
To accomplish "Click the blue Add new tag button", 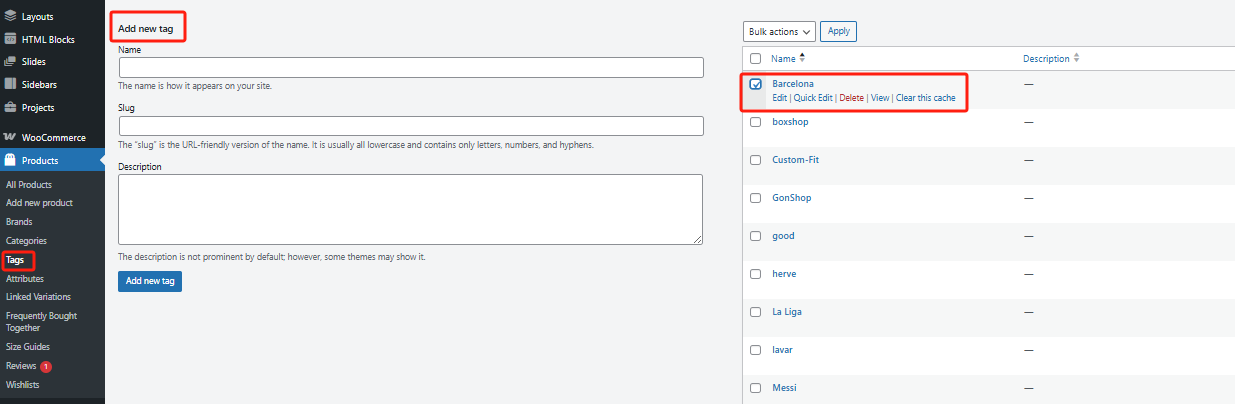I will [x=149, y=282].
